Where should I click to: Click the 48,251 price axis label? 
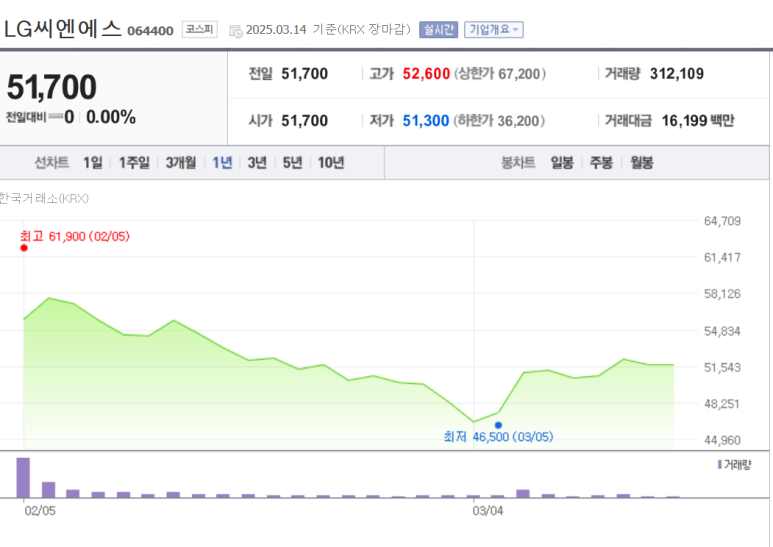[x=722, y=404]
